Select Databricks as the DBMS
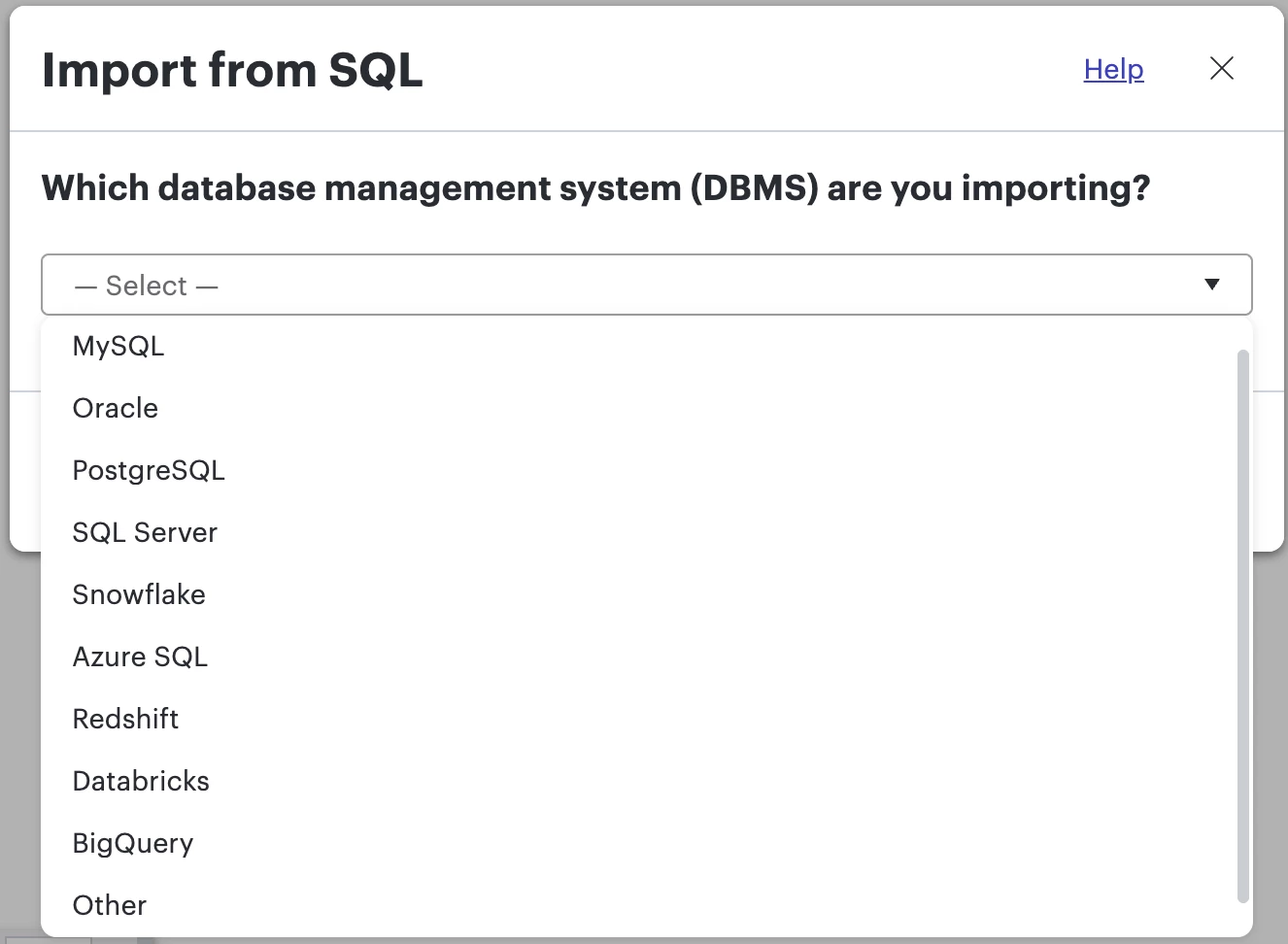Image resolution: width=1288 pixels, height=944 pixels. tap(141, 781)
